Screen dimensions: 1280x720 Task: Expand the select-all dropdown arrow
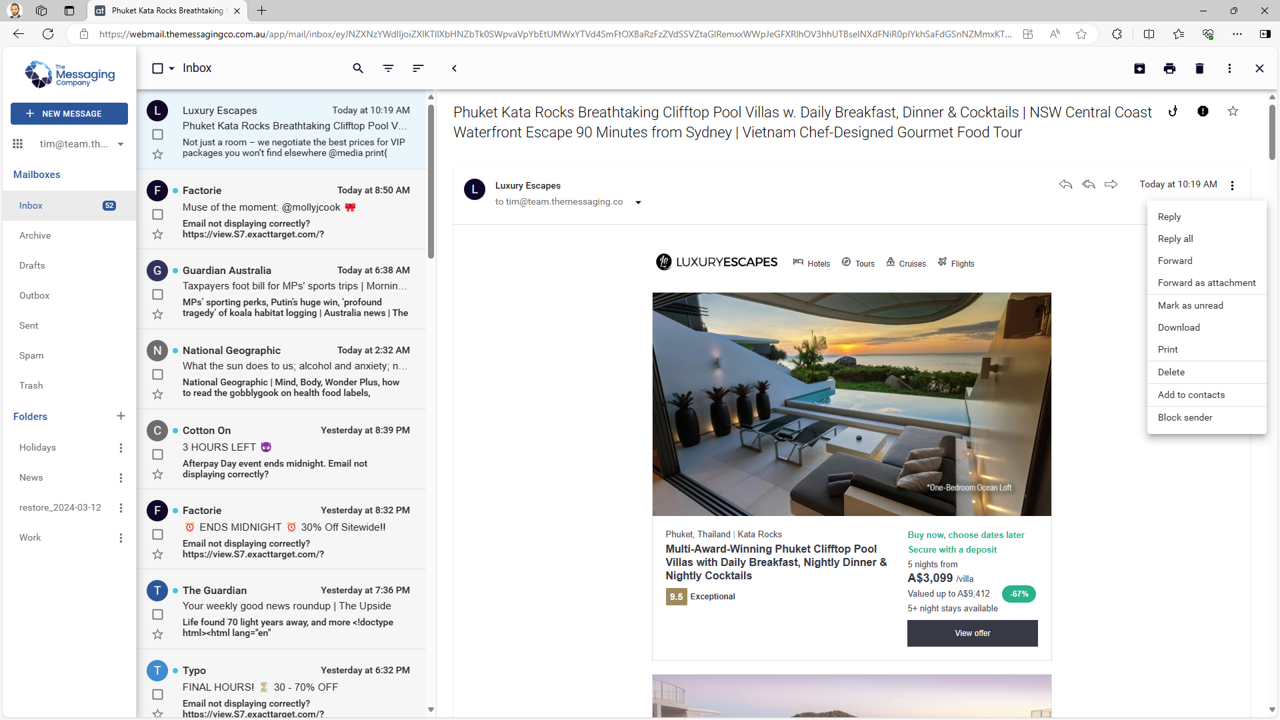[172, 69]
